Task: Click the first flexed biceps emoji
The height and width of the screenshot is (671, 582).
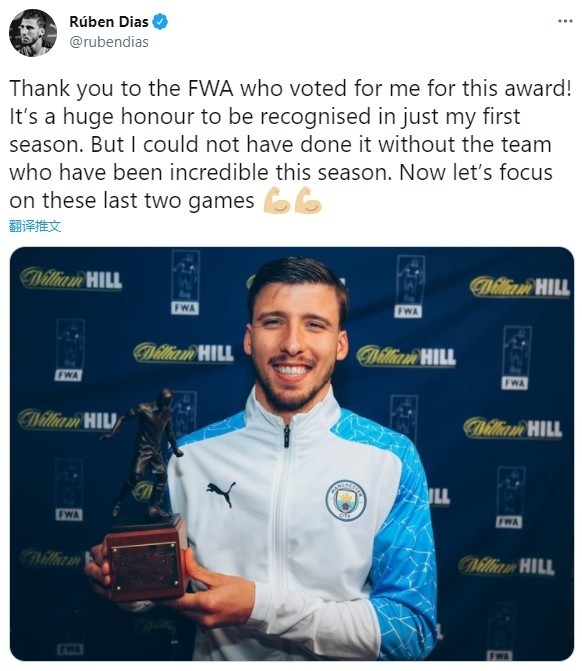Action: click(x=276, y=200)
